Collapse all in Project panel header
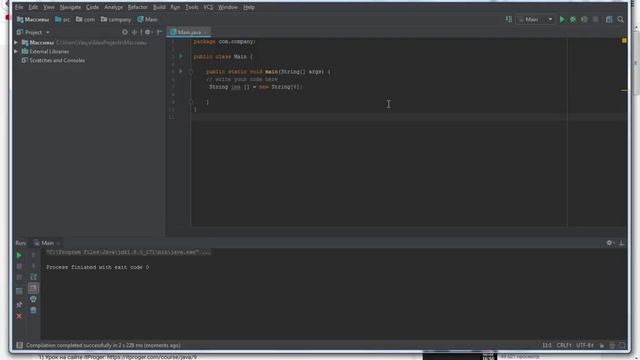The image size is (640, 360). (x=134, y=32)
